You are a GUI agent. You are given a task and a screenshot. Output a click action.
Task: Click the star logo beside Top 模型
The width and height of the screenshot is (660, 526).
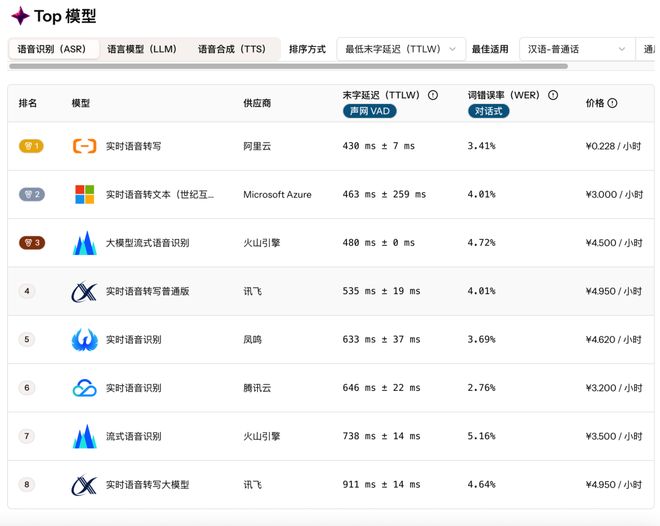(x=20, y=16)
